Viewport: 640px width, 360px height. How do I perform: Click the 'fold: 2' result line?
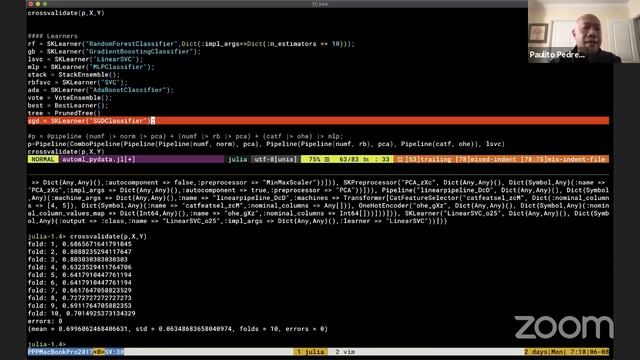[x=80, y=252]
